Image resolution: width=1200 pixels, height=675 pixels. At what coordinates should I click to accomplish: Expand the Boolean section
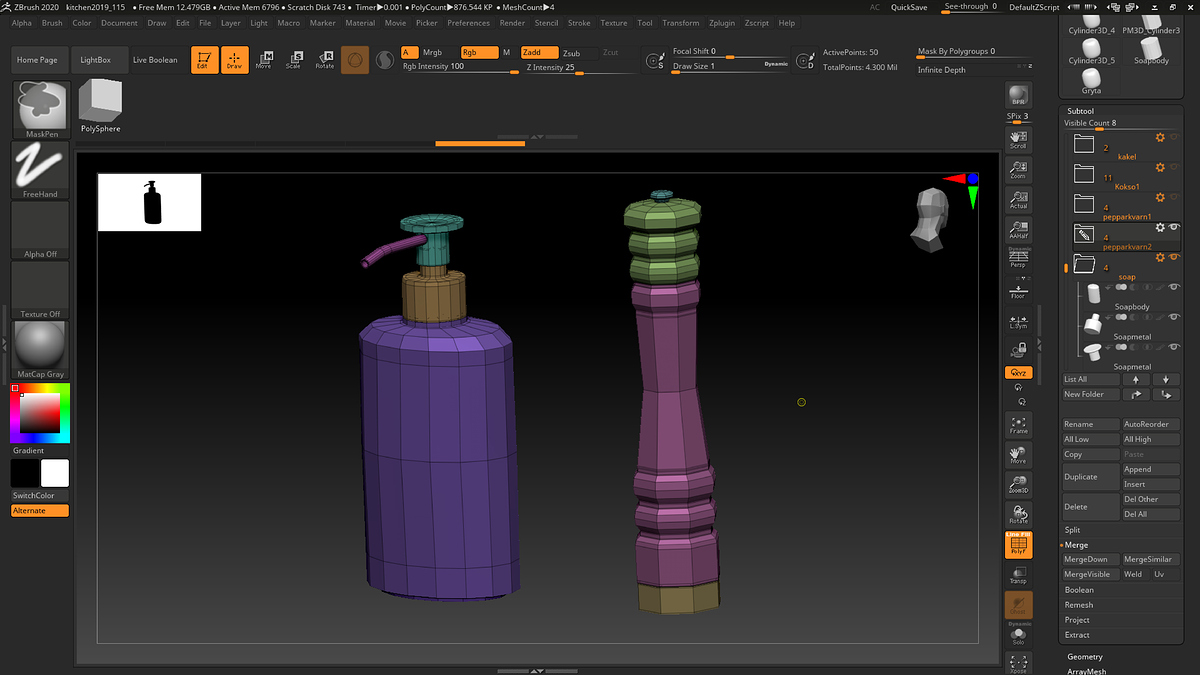click(1079, 590)
